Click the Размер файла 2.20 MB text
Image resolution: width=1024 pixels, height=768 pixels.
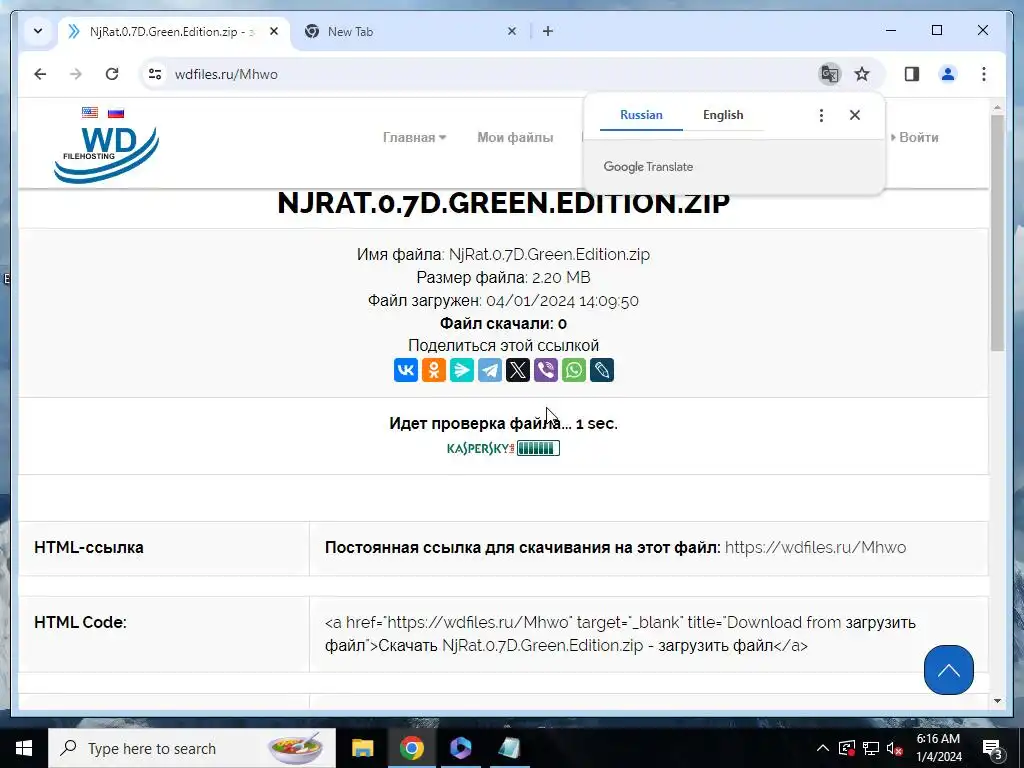point(504,278)
